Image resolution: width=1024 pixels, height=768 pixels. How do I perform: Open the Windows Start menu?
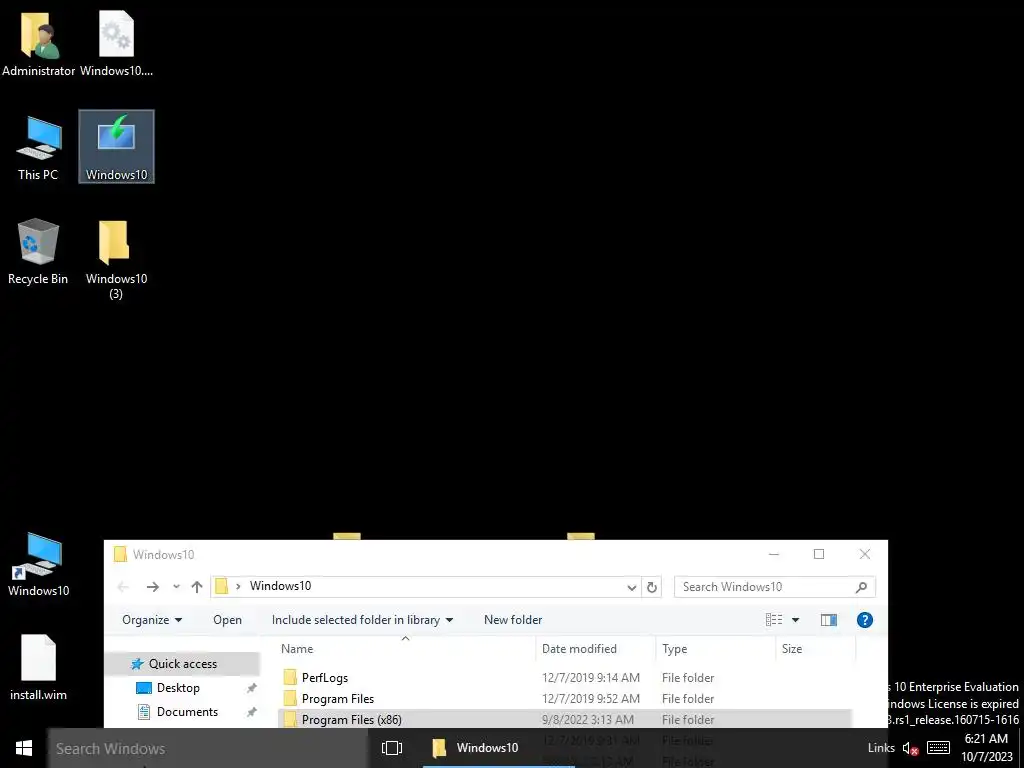tap(24, 748)
